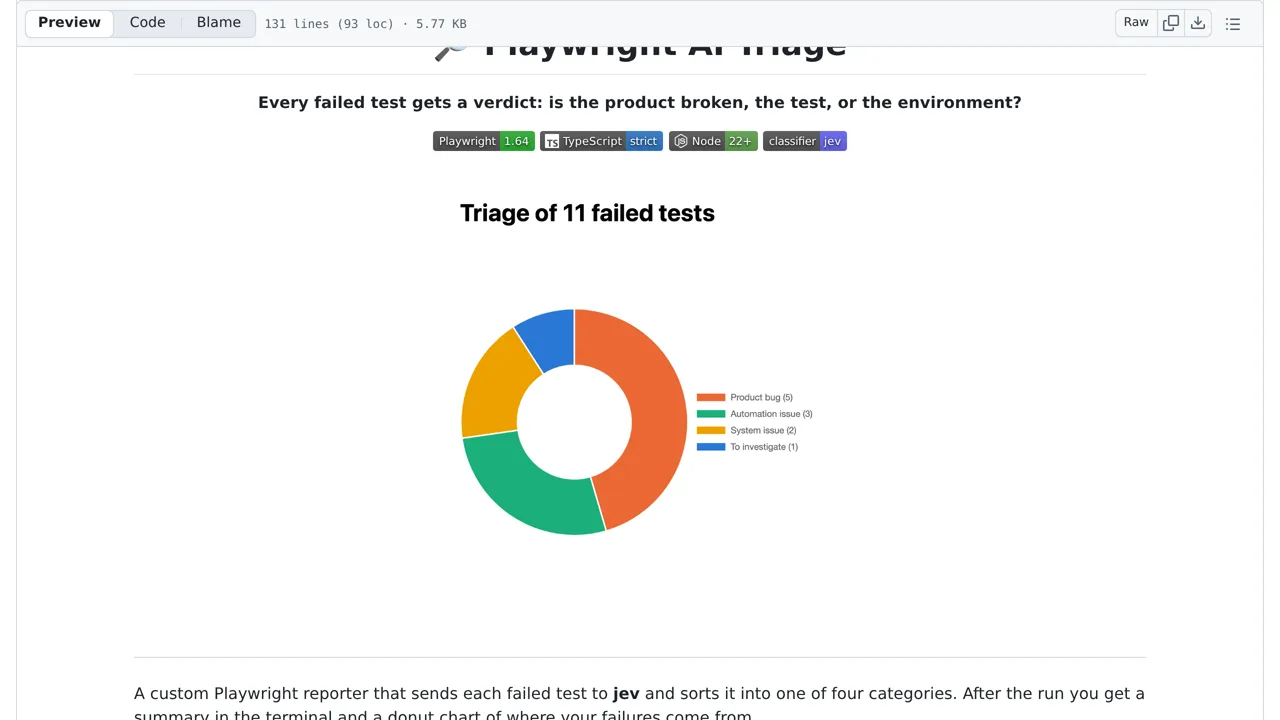Open the Blame tab
The width and height of the screenshot is (1280, 720).
(219, 23)
